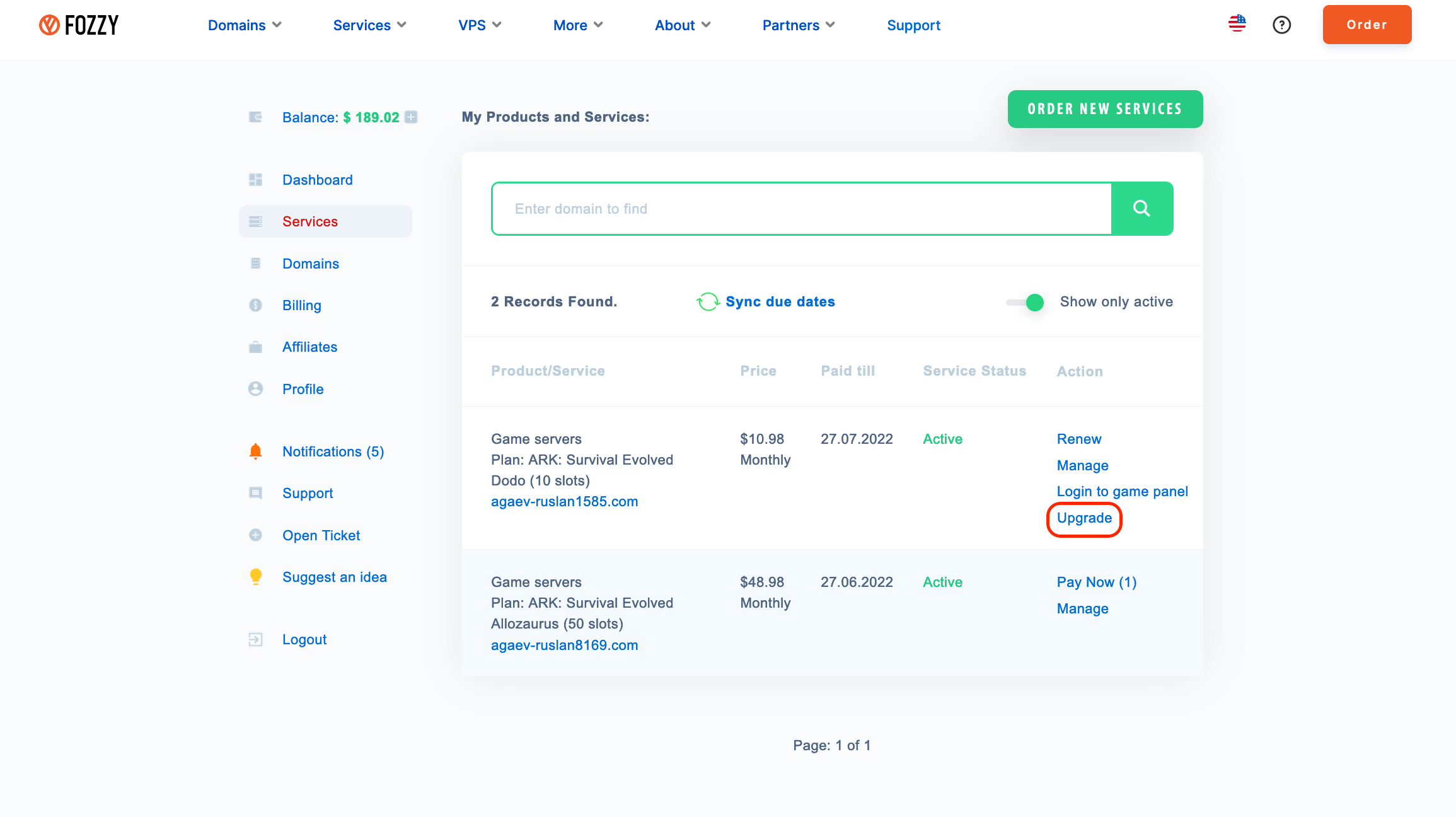Open agaev-ruslan1585.com domain link
Viewport: 1456px width, 817px height.
(x=564, y=501)
